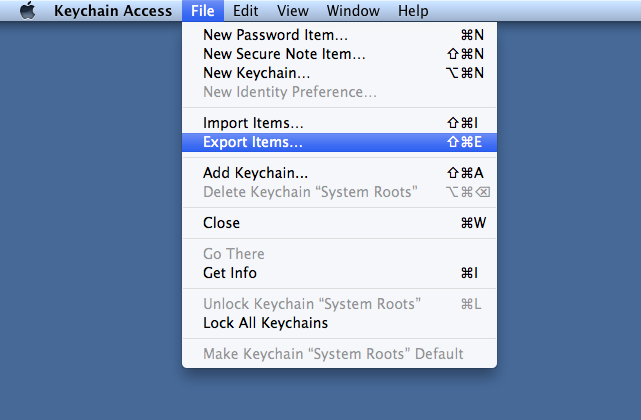Choose Get Info menu item
Image resolution: width=641 pixels, height=420 pixels.
coord(230,273)
